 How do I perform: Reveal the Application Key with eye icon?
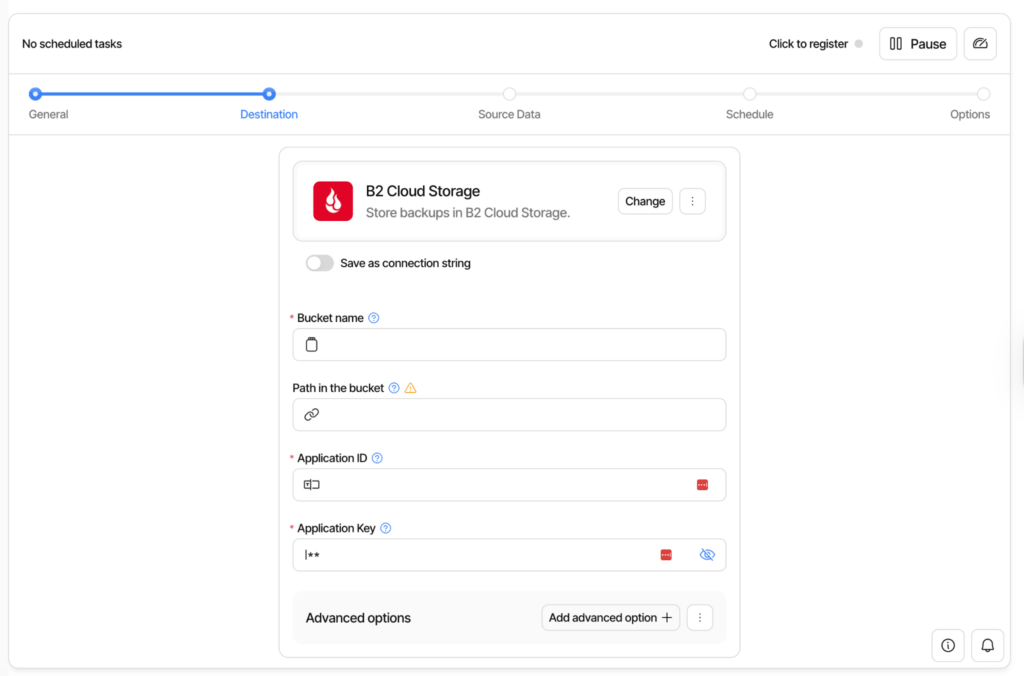point(707,555)
